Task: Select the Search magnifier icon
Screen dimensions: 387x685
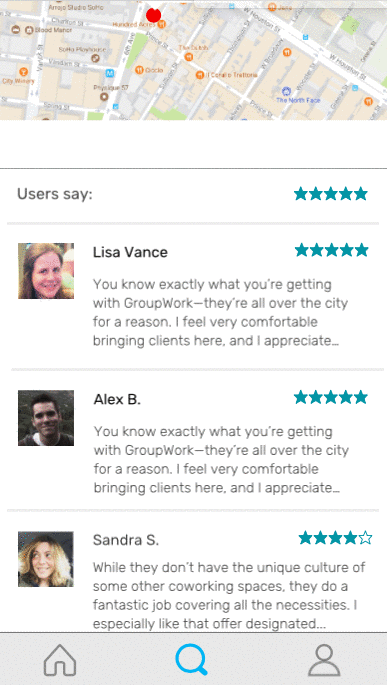Action: pos(191,660)
